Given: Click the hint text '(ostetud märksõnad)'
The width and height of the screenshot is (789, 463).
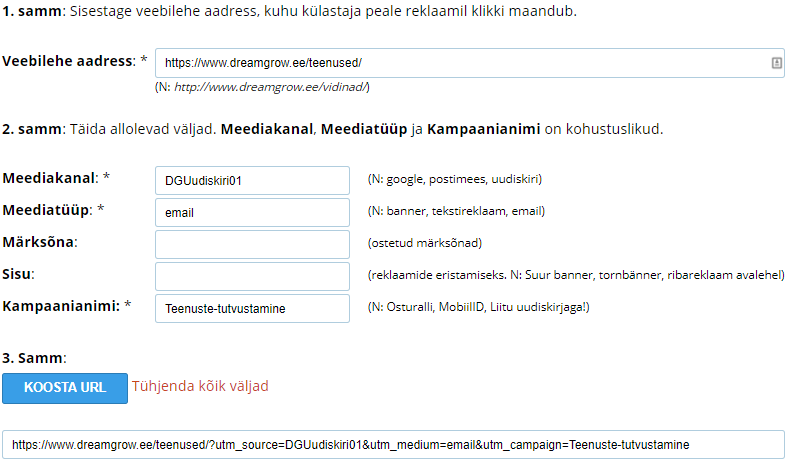Looking at the screenshot, I should point(425,243).
